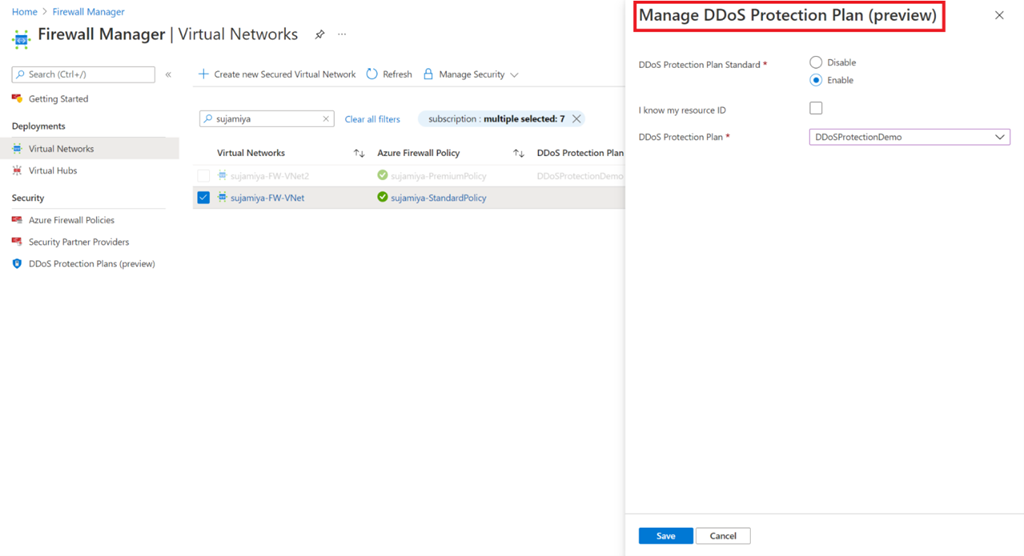Clear the sujamiya search text

pos(326,119)
